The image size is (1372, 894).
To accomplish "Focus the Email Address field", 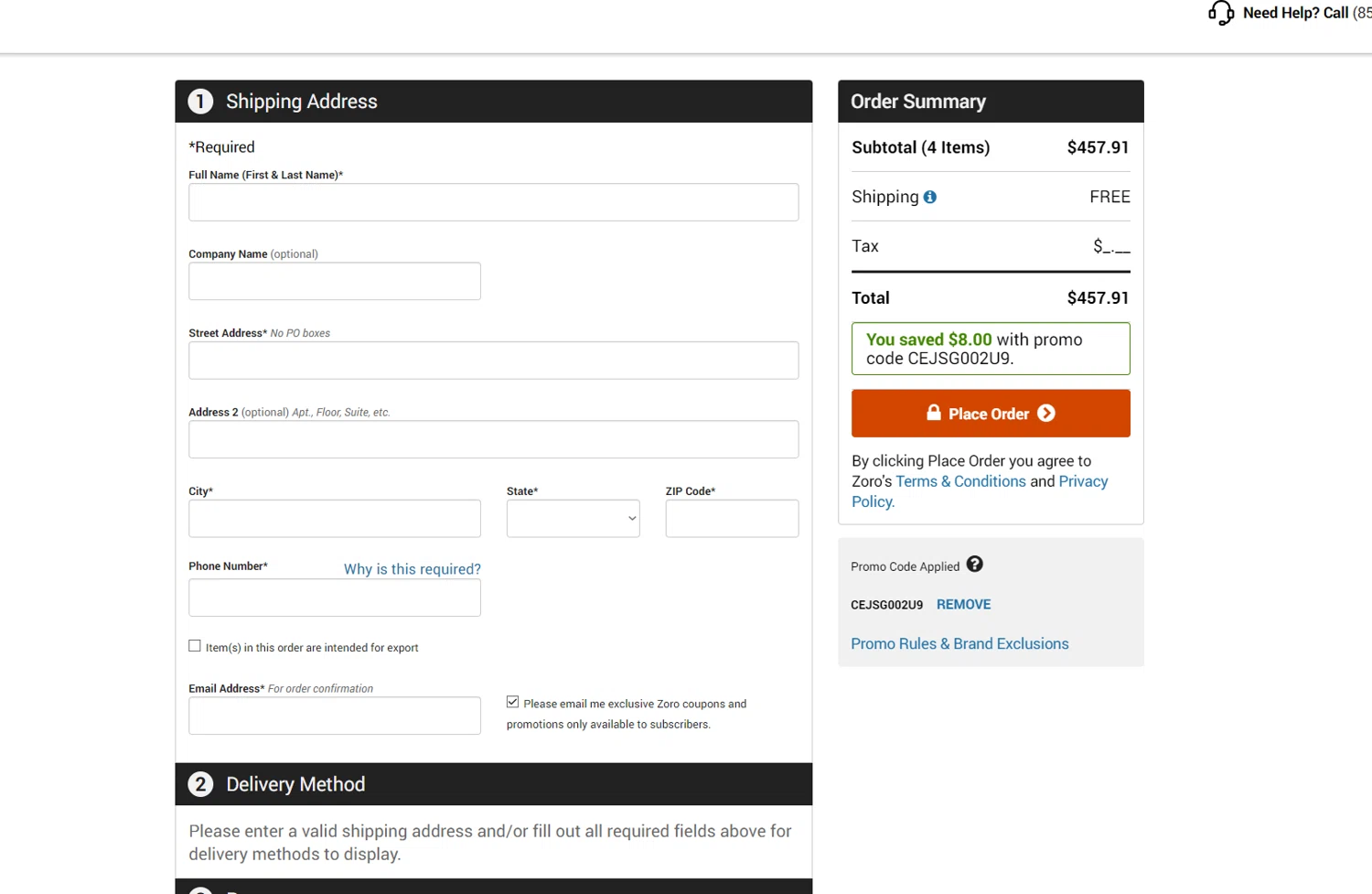I will pos(334,716).
